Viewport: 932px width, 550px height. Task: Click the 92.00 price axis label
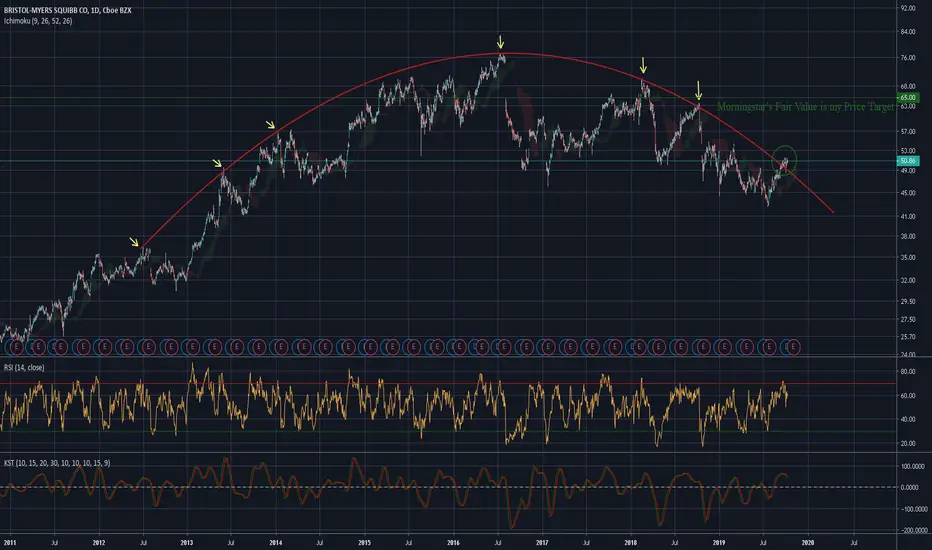pos(908,8)
